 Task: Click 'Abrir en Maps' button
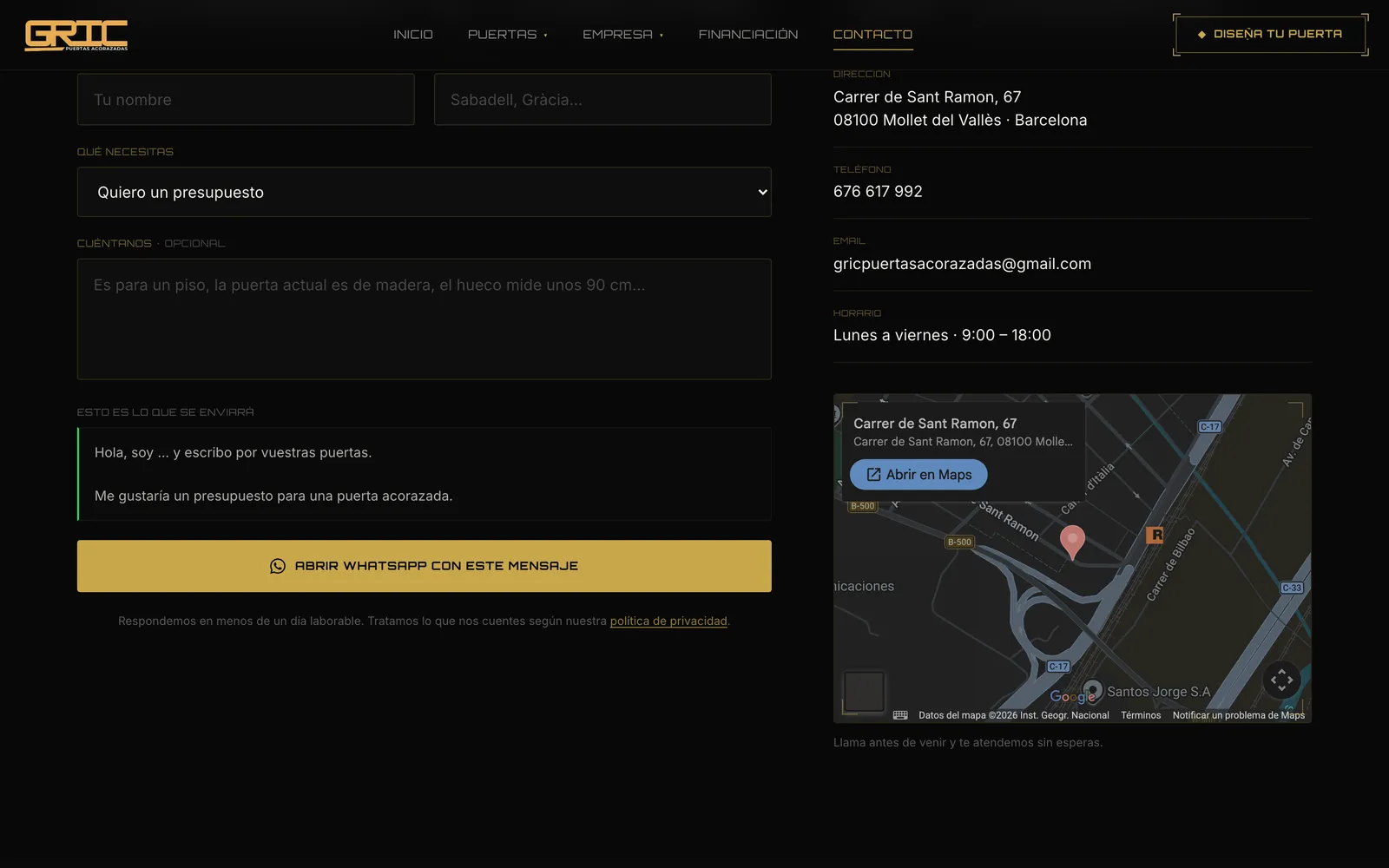(918, 475)
